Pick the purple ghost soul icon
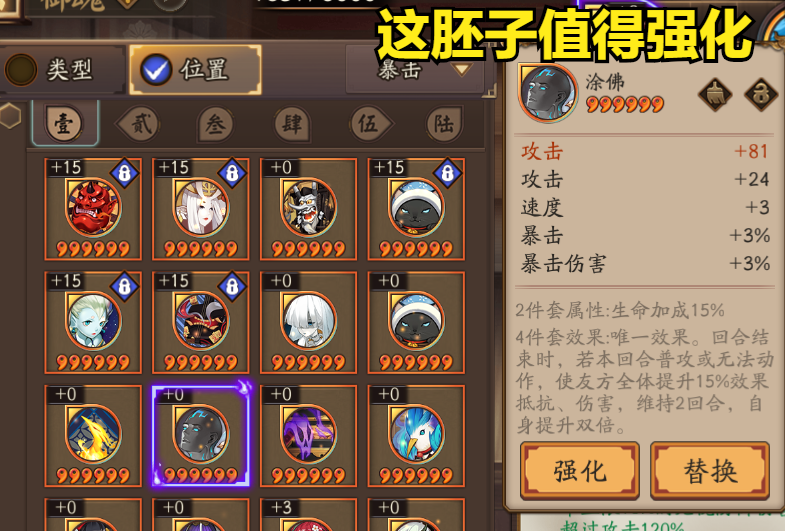The width and height of the screenshot is (785, 531). coord(308,436)
